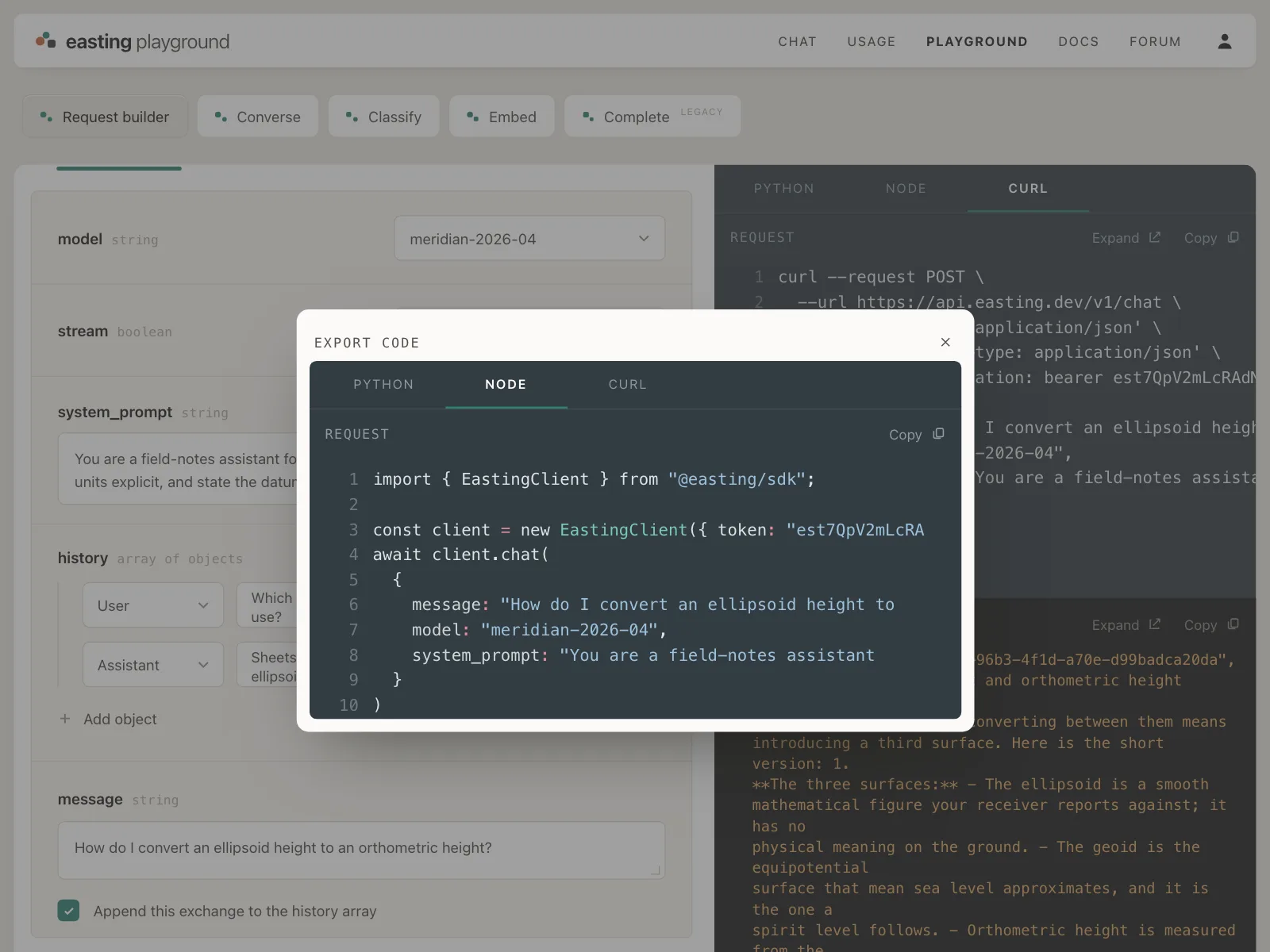Image resolution: width=1270 pixels, height=952 pixels.
Task: Select the Node tab in Export Code
Action: pyautogui.click(x=506, y=384)
